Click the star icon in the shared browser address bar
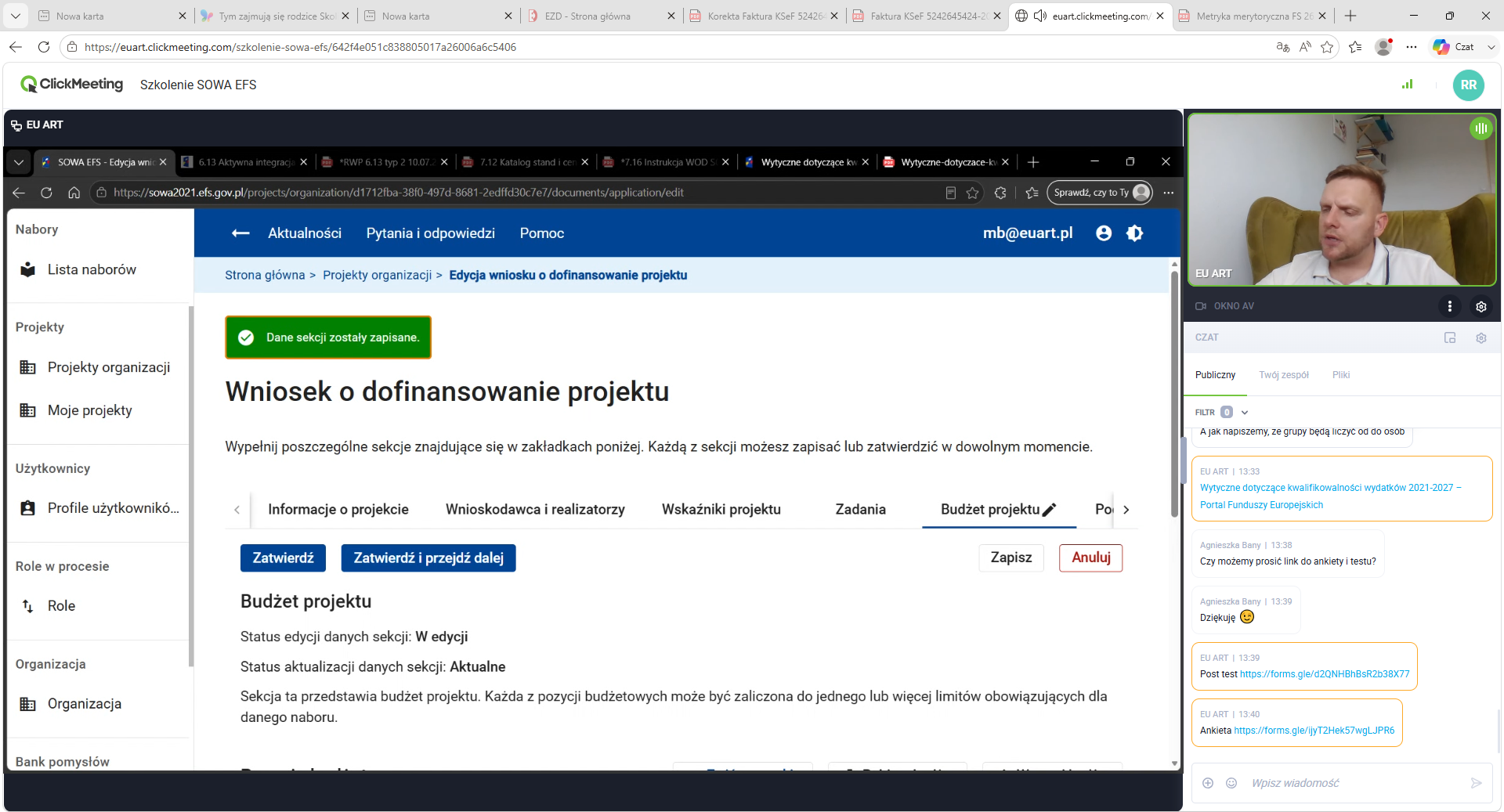Image resolution: width=1504 pixels, height=812 pixels. point(973,193)
